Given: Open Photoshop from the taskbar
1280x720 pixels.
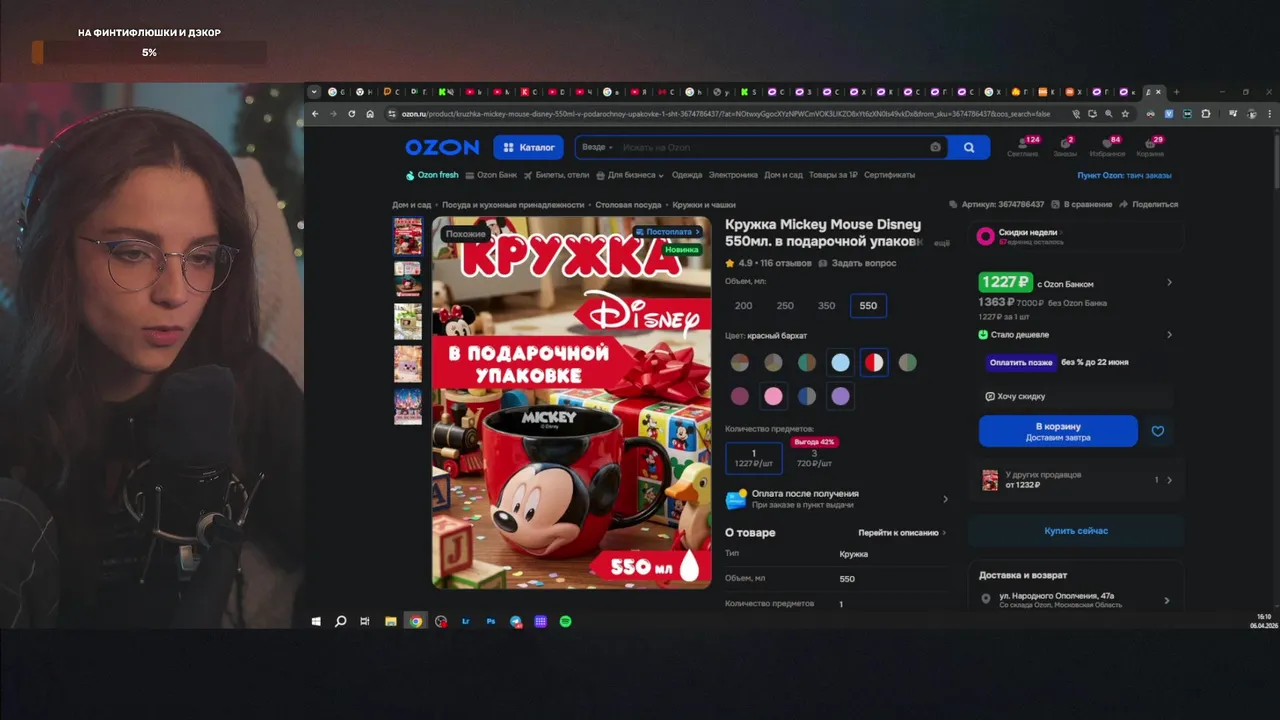Looking at the screenshot, I should [x=491, y=621].
